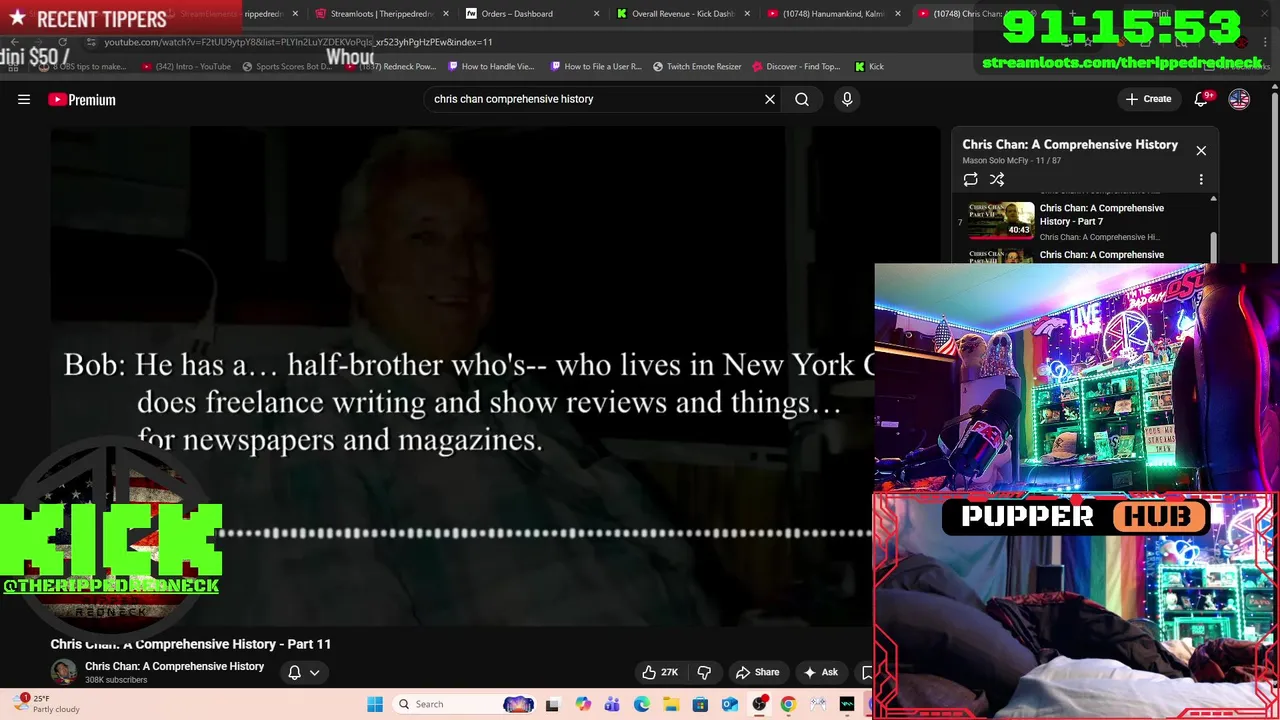Open Microsoft Teams taskbar icon
1280x720 pixels.
[x=612, y=705]
